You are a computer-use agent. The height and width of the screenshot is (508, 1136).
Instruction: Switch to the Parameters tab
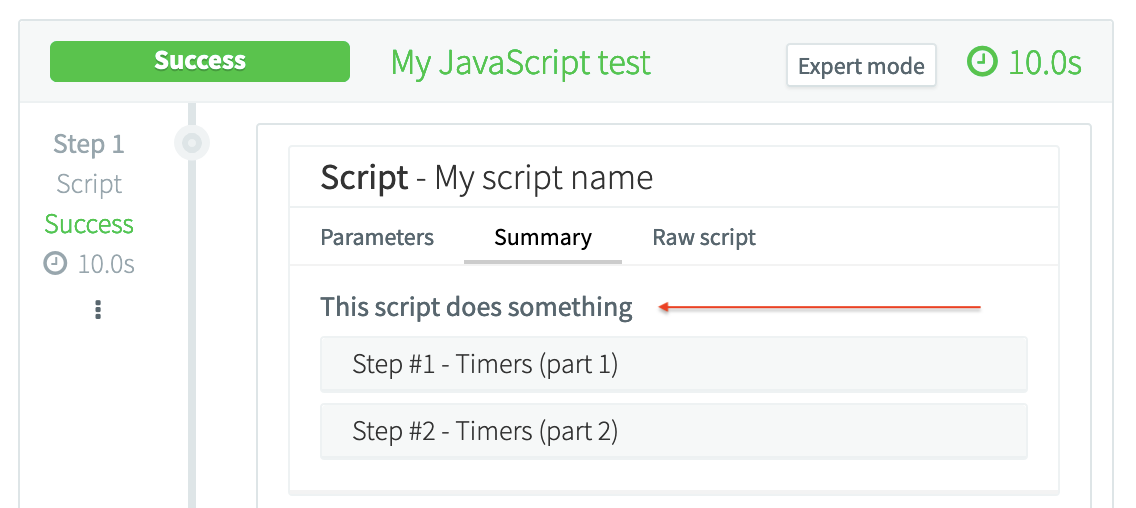(377, 238)
